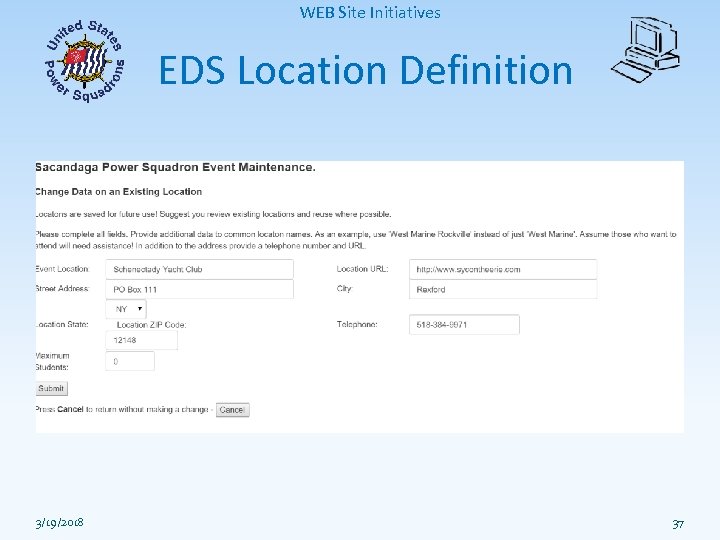Click the Change Data on an Existing Location subheading
This screenshot has height=540, width=720.
click(118, 191)
